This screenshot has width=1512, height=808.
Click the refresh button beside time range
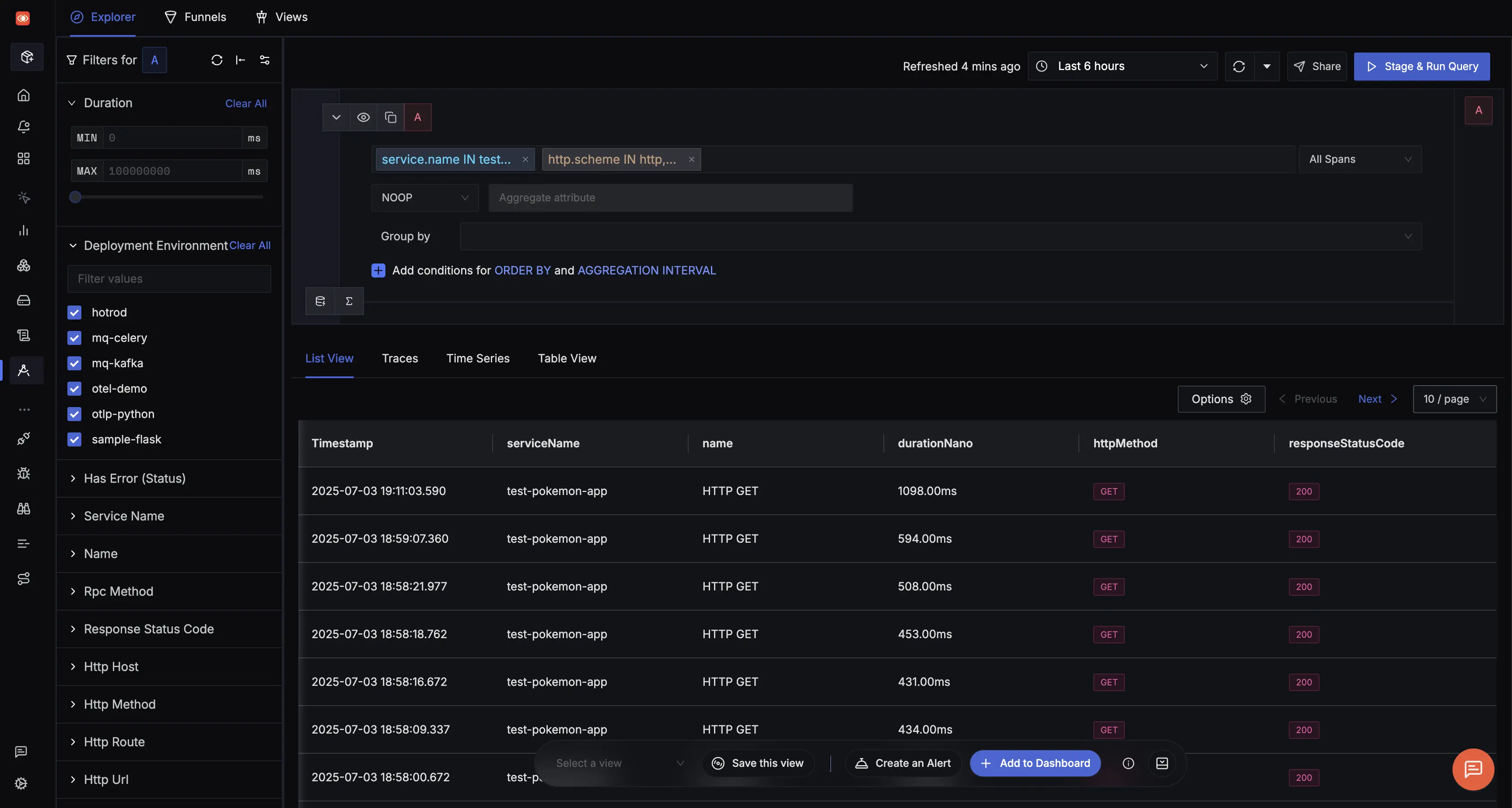(x=1239, y=67)
